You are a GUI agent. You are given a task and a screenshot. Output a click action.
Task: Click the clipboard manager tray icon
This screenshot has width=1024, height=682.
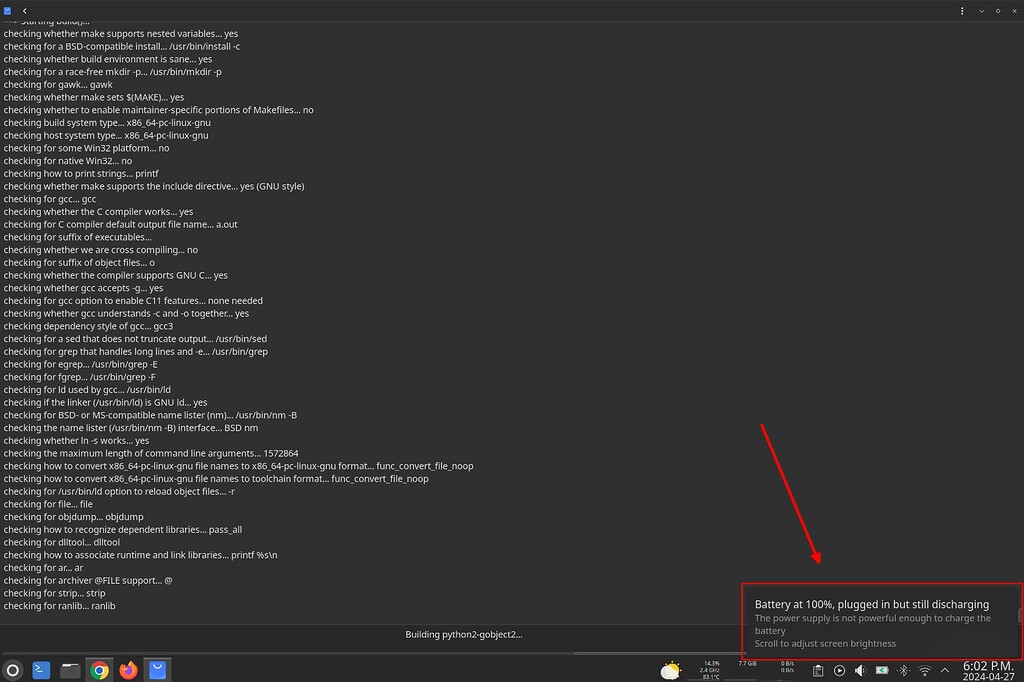[818, 671]
